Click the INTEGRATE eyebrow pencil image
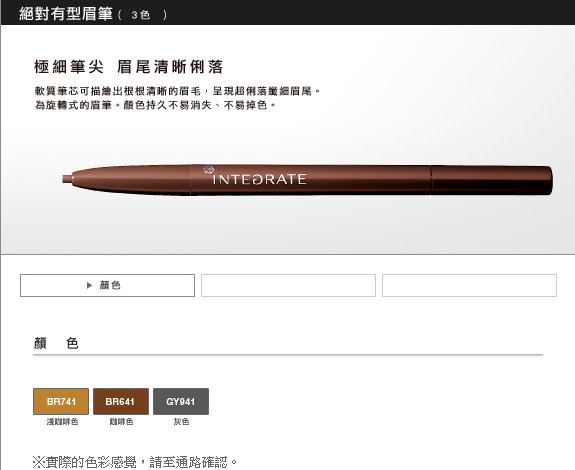 click(307, 180)
